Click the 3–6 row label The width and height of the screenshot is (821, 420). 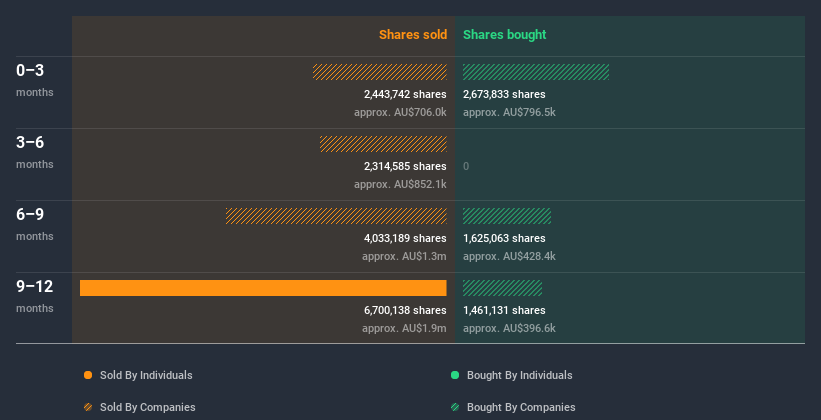(30, 142)
